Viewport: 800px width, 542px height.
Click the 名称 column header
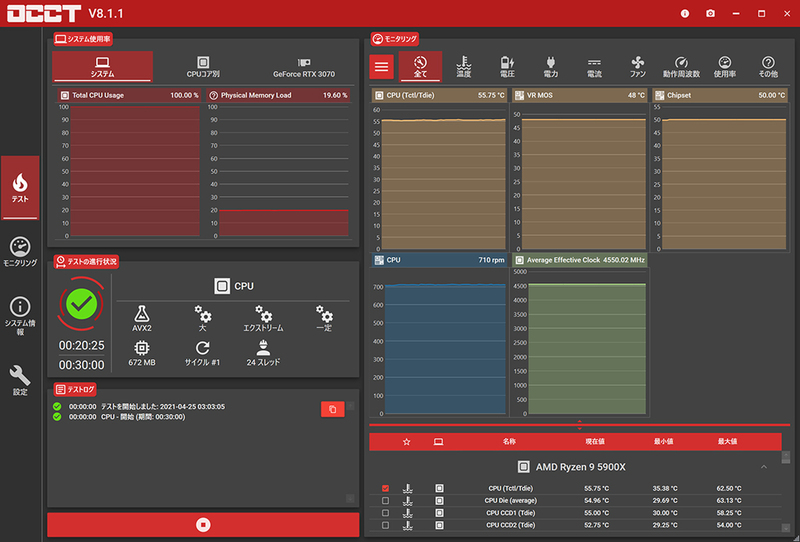point(509,441)
